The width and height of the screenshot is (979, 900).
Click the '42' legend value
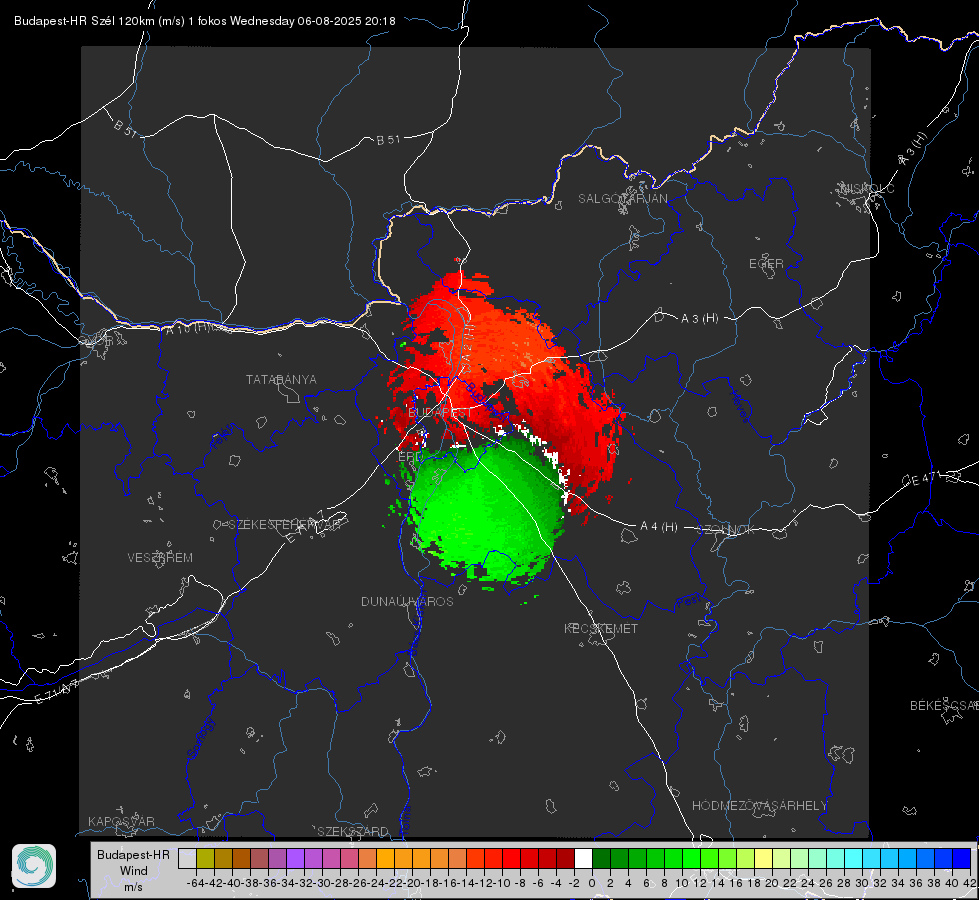coord(969,883)
